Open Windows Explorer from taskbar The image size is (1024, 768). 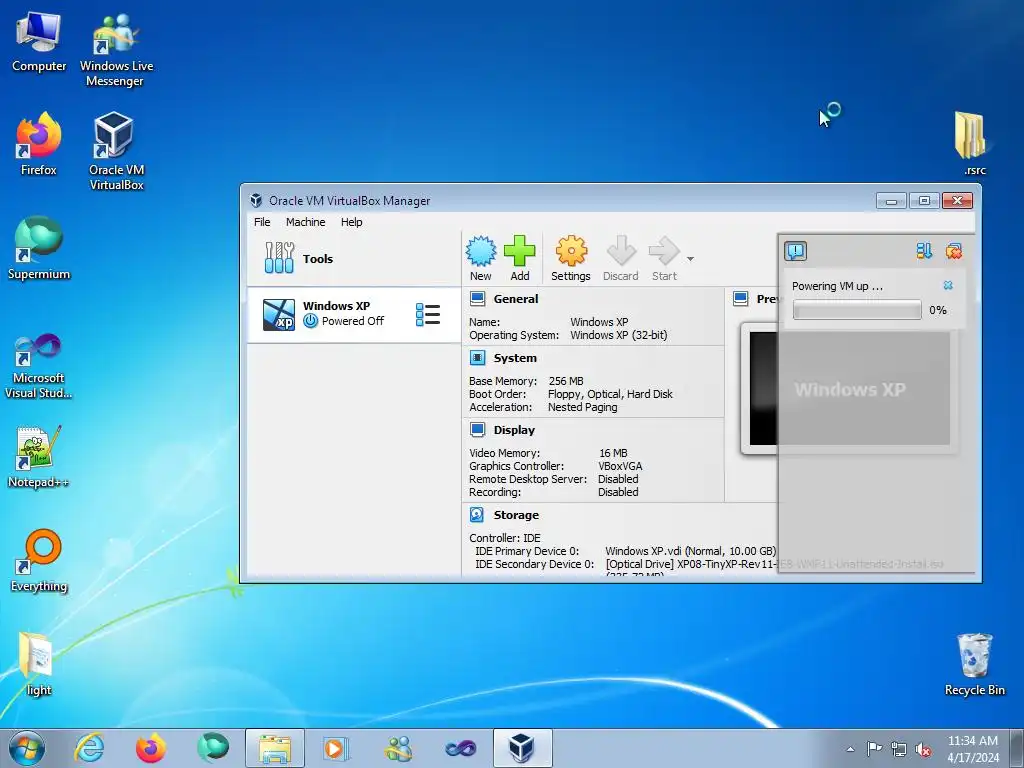pyautogui.click(x=275, y=748)
